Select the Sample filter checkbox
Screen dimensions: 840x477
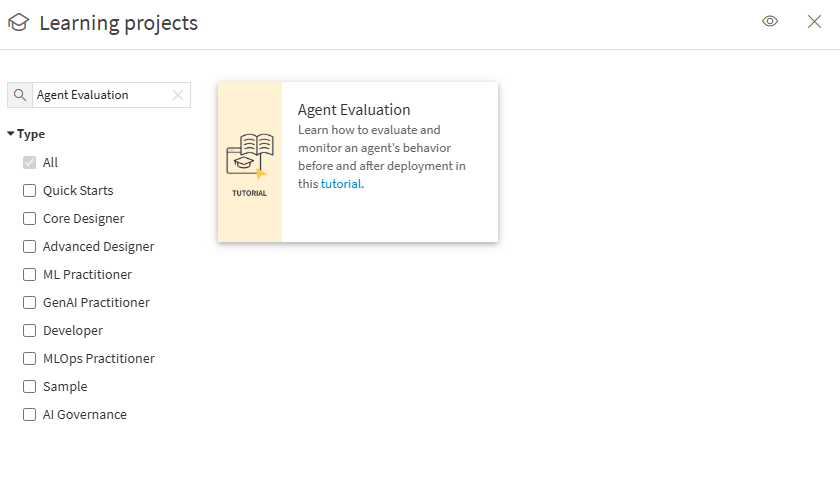point(30,386)
